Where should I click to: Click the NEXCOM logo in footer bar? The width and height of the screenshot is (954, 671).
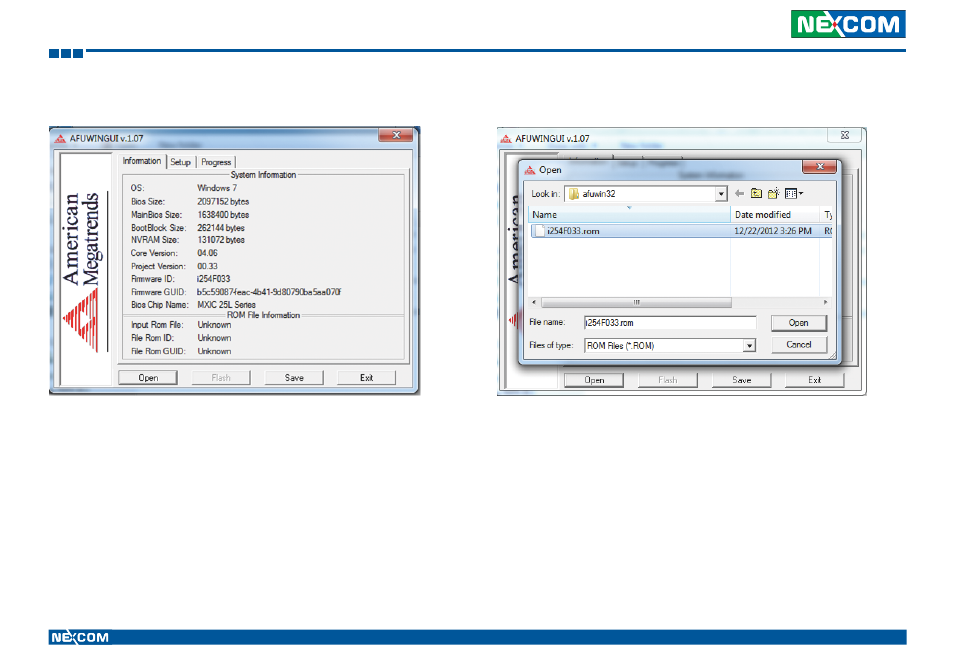click(x=80, y=638)
